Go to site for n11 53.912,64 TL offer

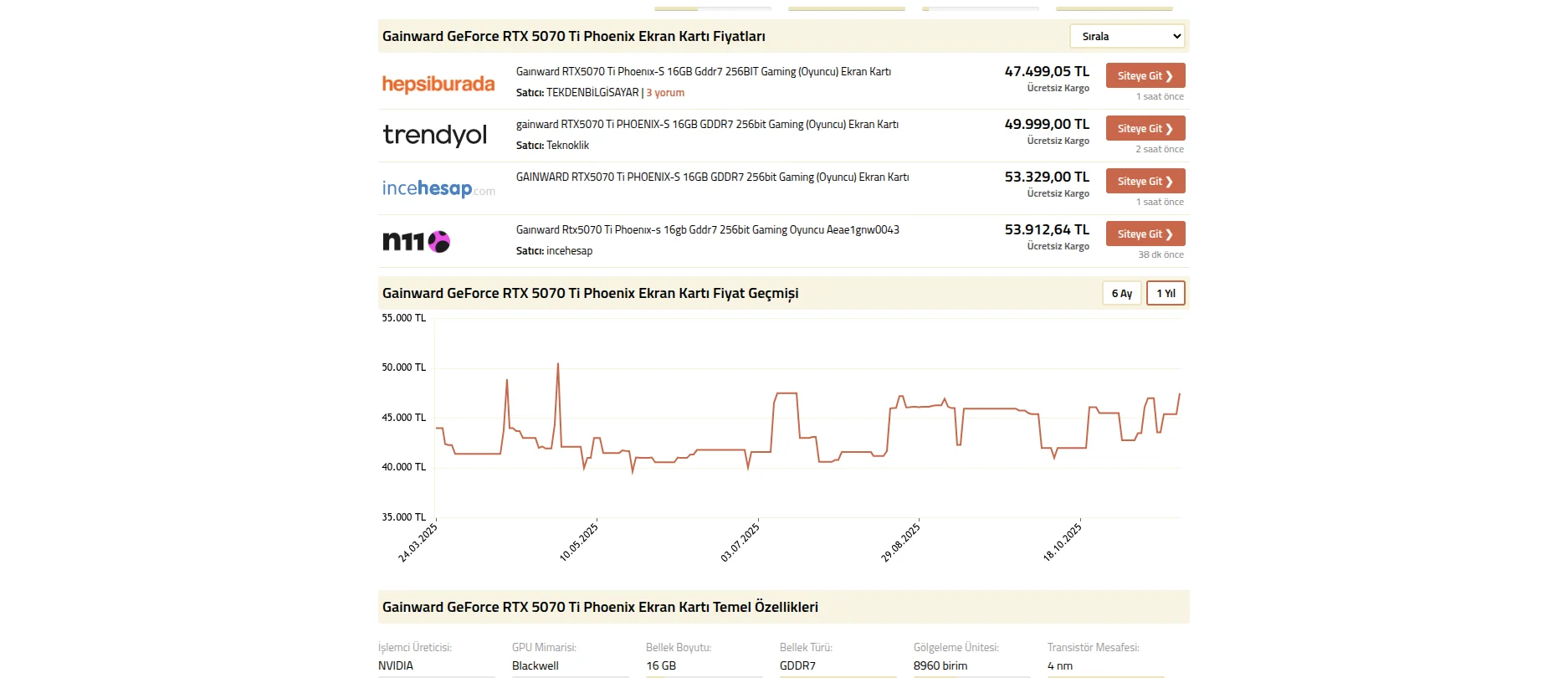click(x=1145, y=234)
